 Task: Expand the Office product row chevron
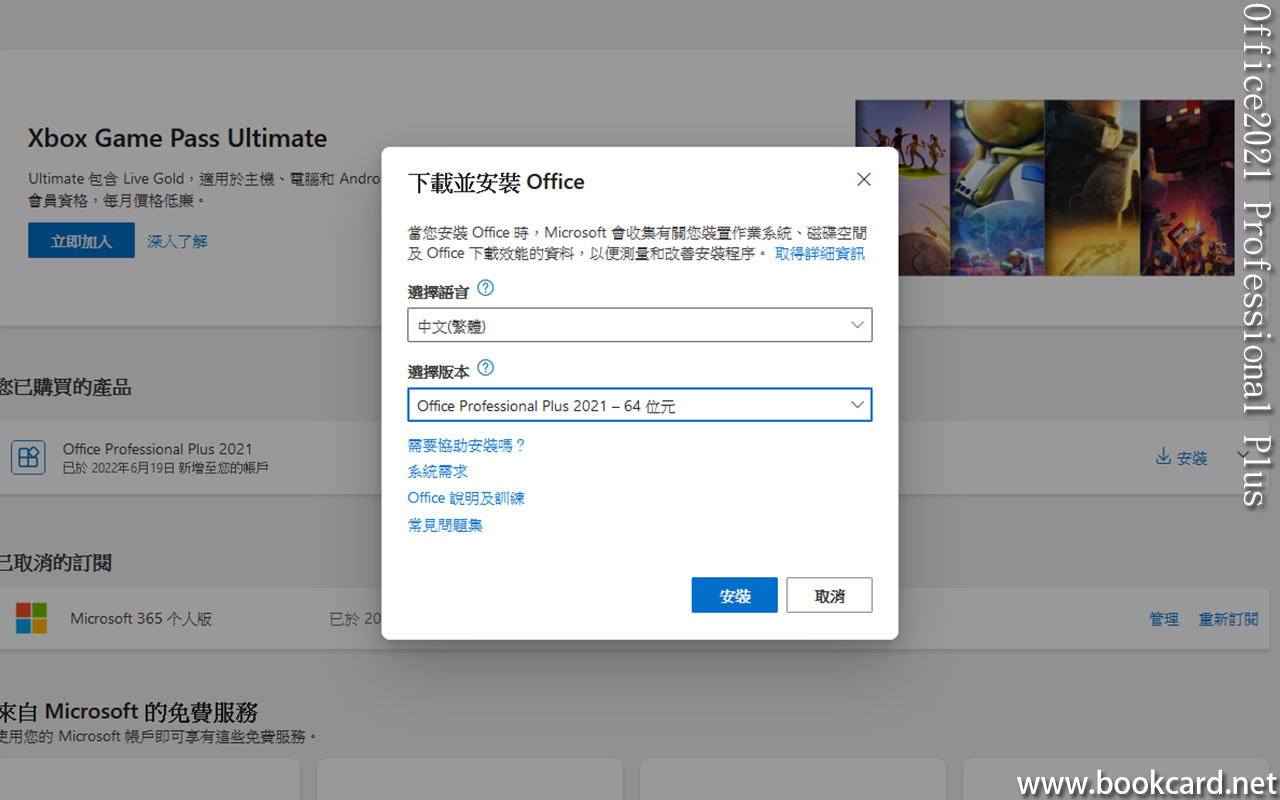pyautogui.click(x=1242, y=455)
